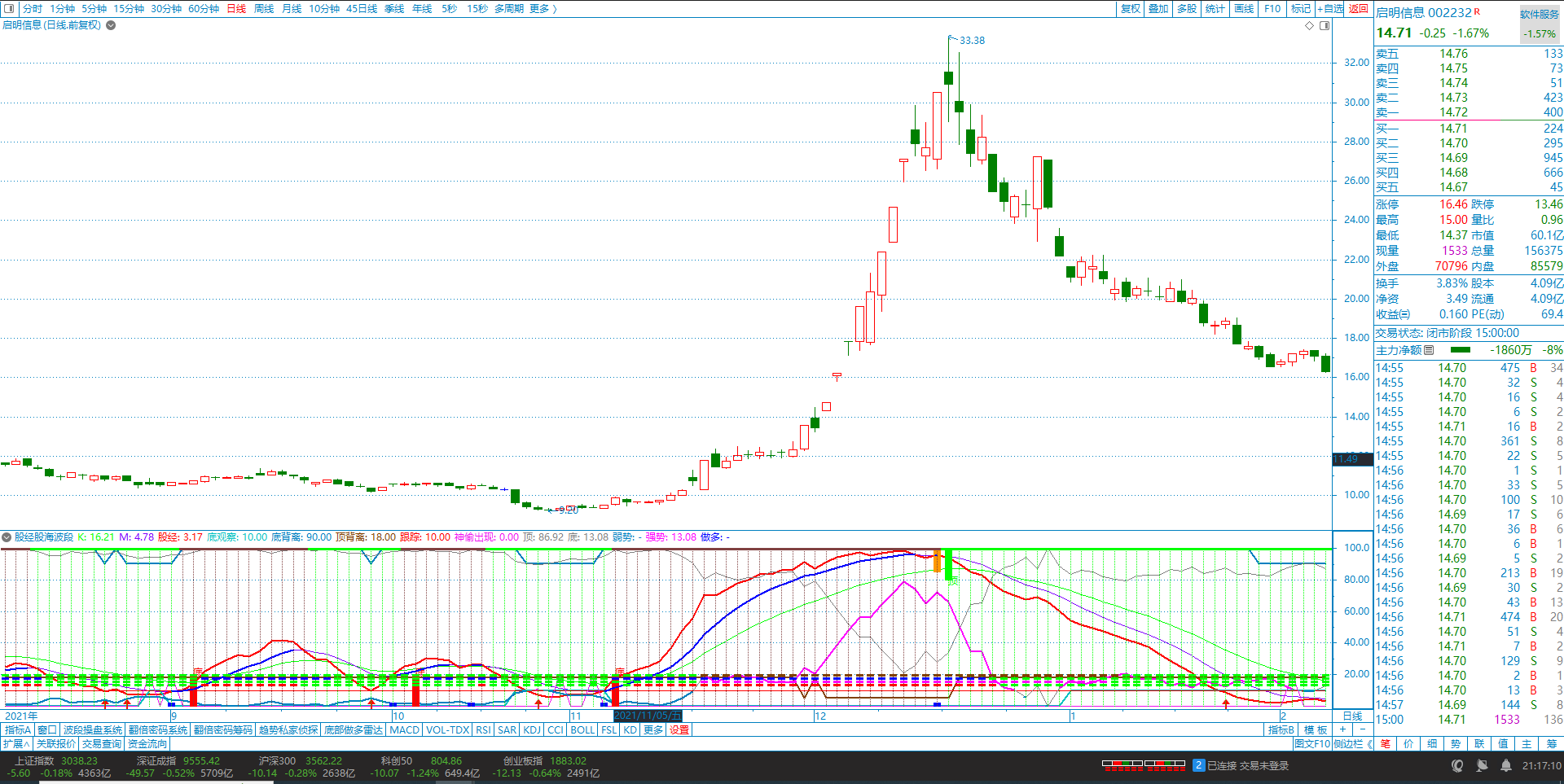Screen dimensions: 1564x784
Task: Expand indicator panel dropdown next to 股经股海波段
Action: pyautogui.click(x=7, y=537)
